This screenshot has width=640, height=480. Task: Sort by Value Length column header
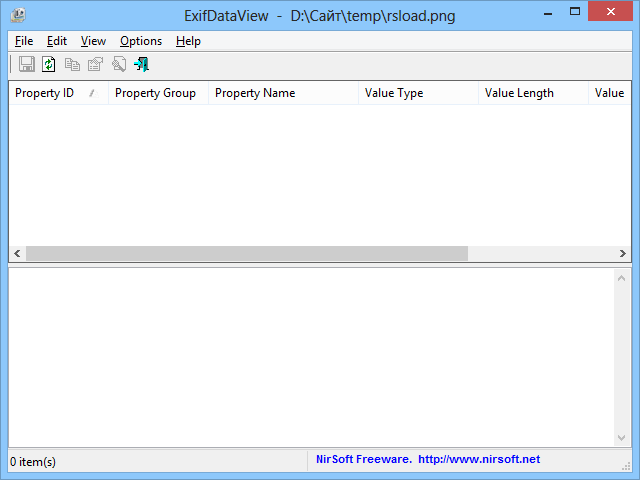click(x=533, y=93)
